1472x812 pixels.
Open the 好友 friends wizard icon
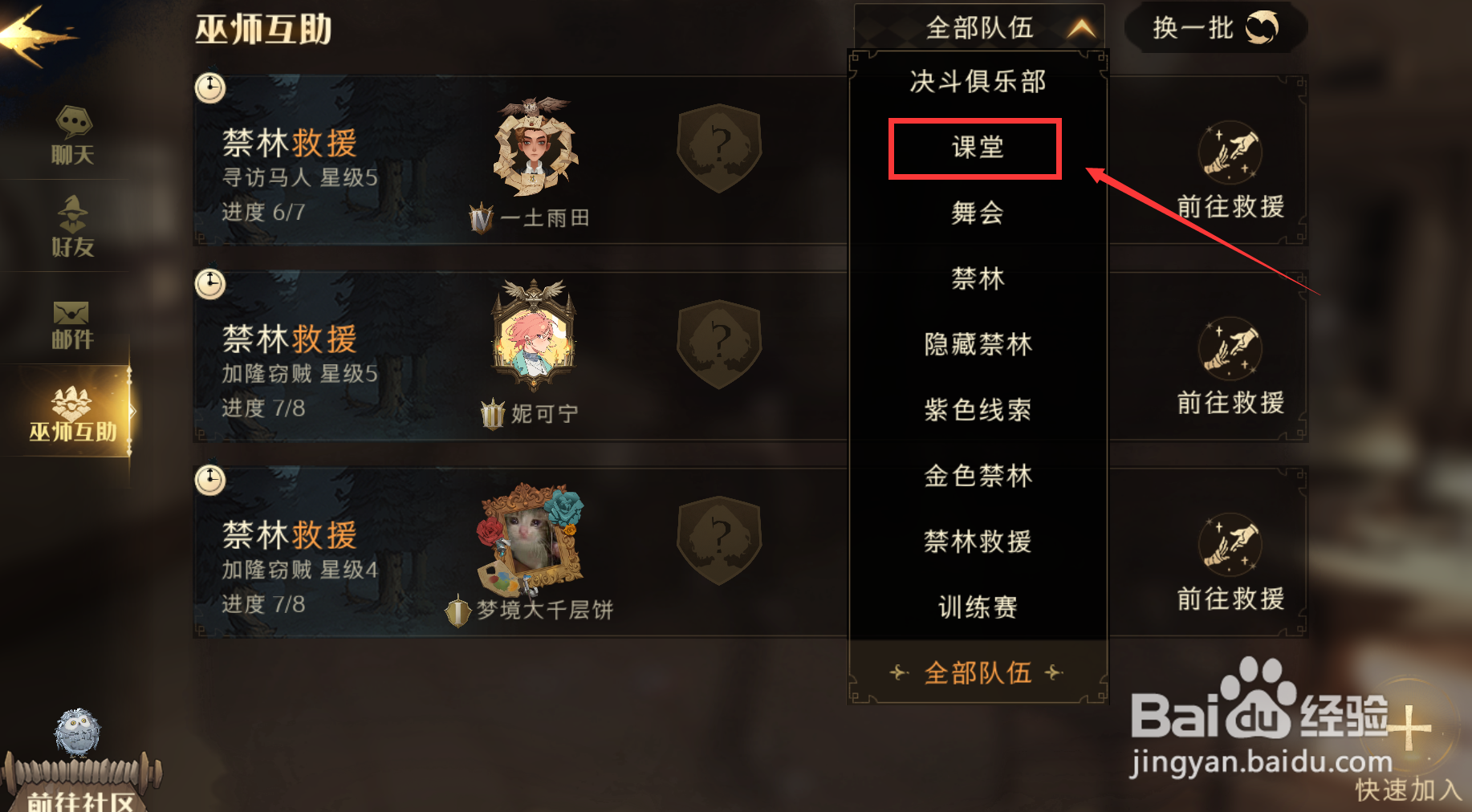73,214
